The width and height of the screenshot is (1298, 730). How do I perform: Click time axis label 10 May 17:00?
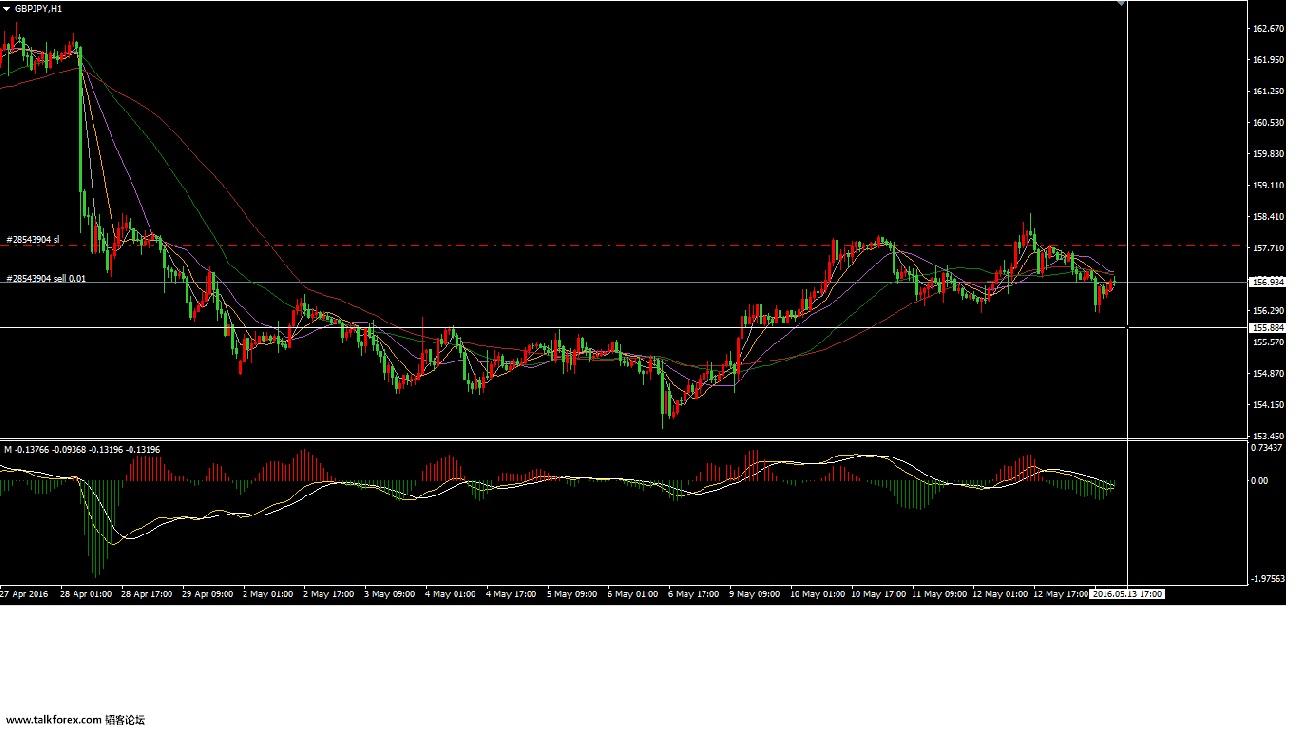click(x=878, y=594)
